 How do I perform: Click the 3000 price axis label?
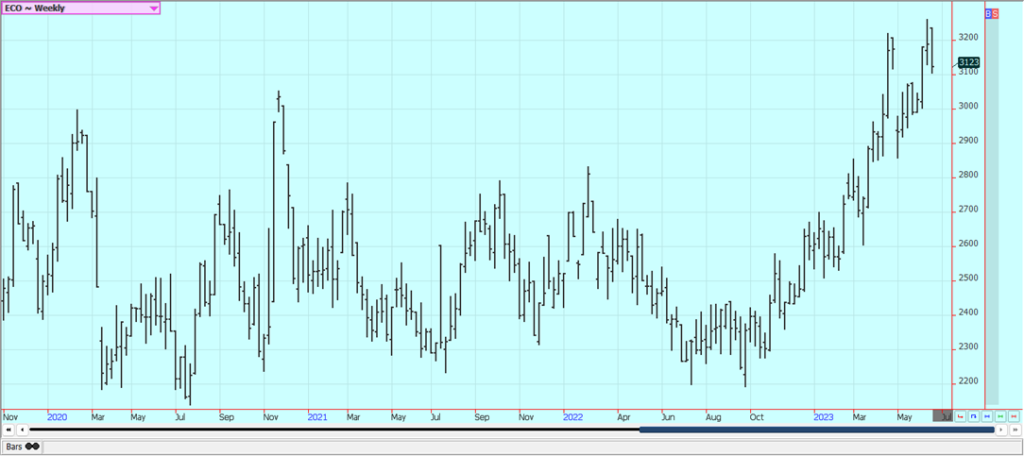(968, 106)
